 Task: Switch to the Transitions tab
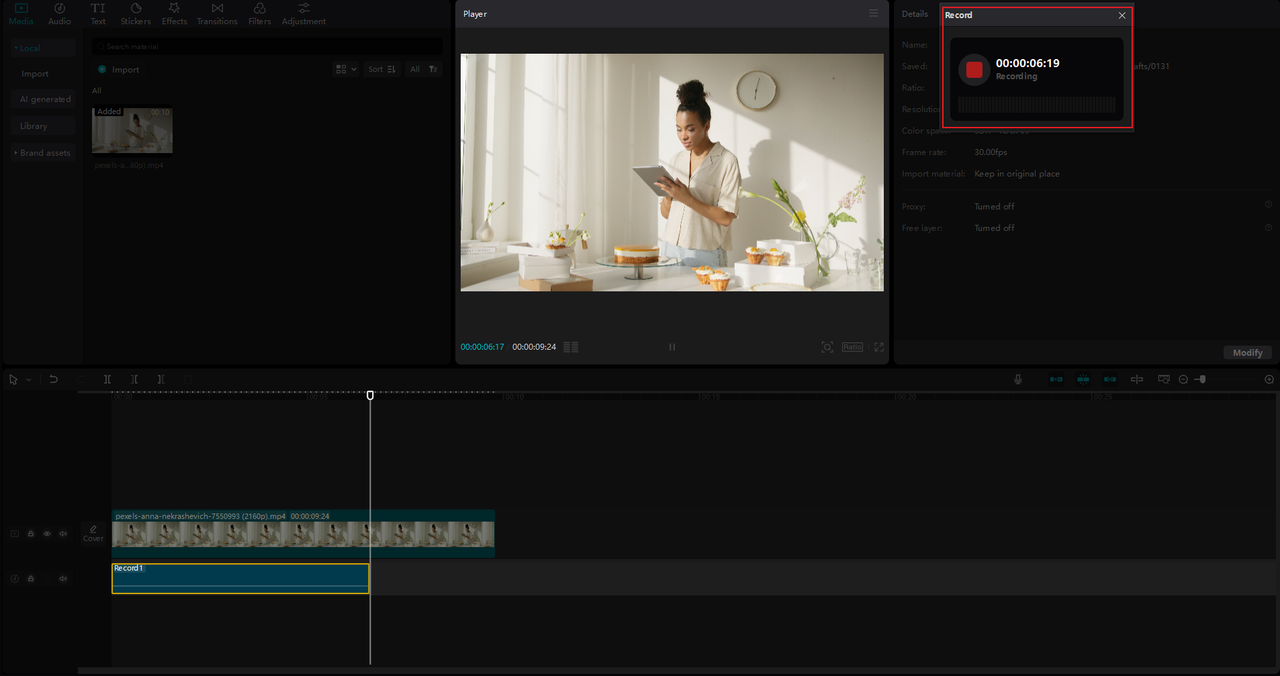[217, 13]
